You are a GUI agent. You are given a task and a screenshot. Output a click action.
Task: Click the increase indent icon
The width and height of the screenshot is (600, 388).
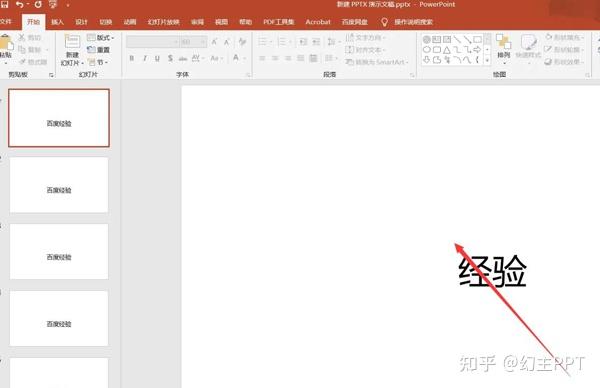click(x=316, y=42)
